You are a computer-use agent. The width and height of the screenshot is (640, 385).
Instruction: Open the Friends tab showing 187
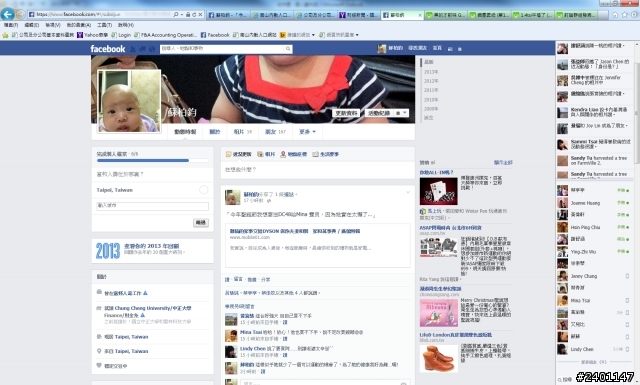click(276, 132)
